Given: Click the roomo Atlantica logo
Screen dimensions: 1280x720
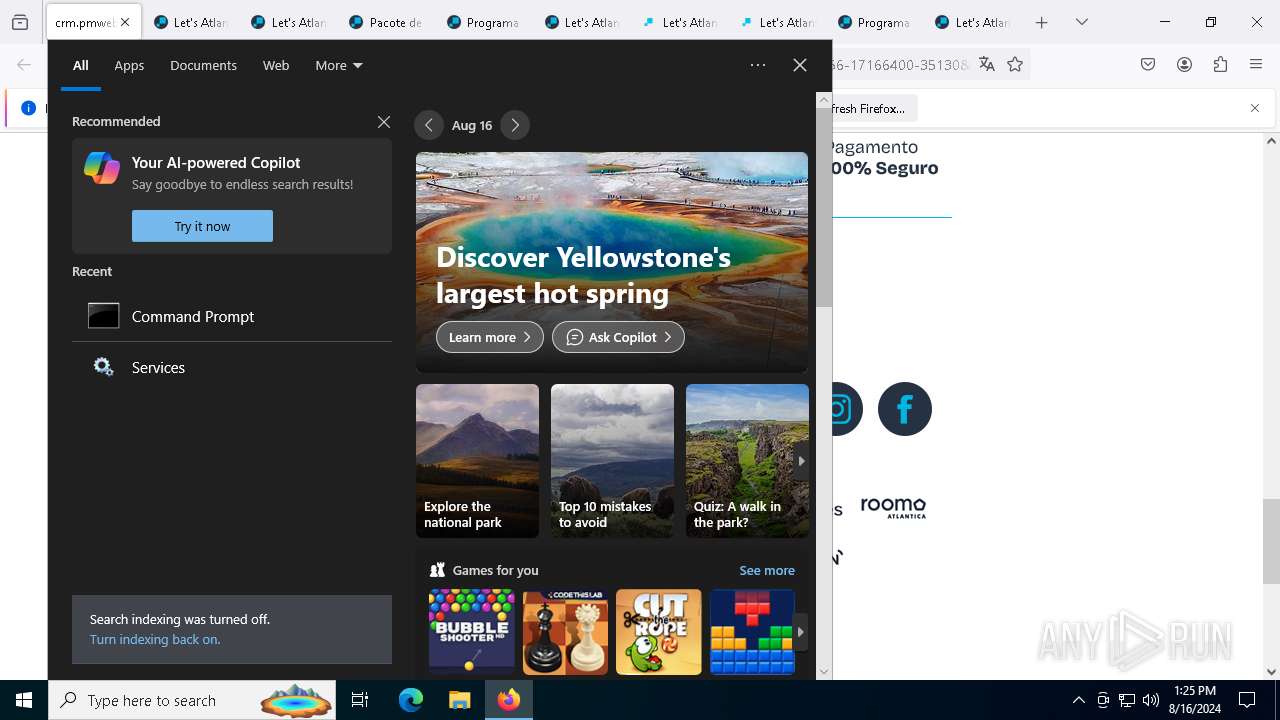Looking at the screenshot, I should [x=893, y=507].
